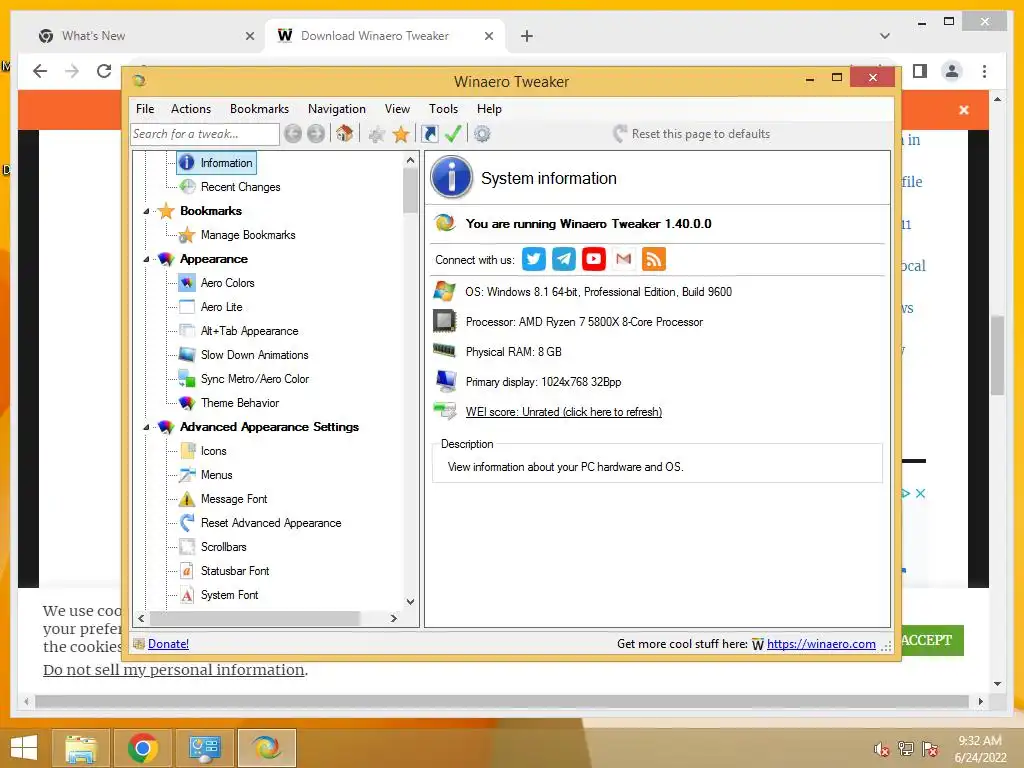This screenshot has height=768, width=1024.
Task: Open File Explorer from the taskbar
Action: tap(80, 748)
